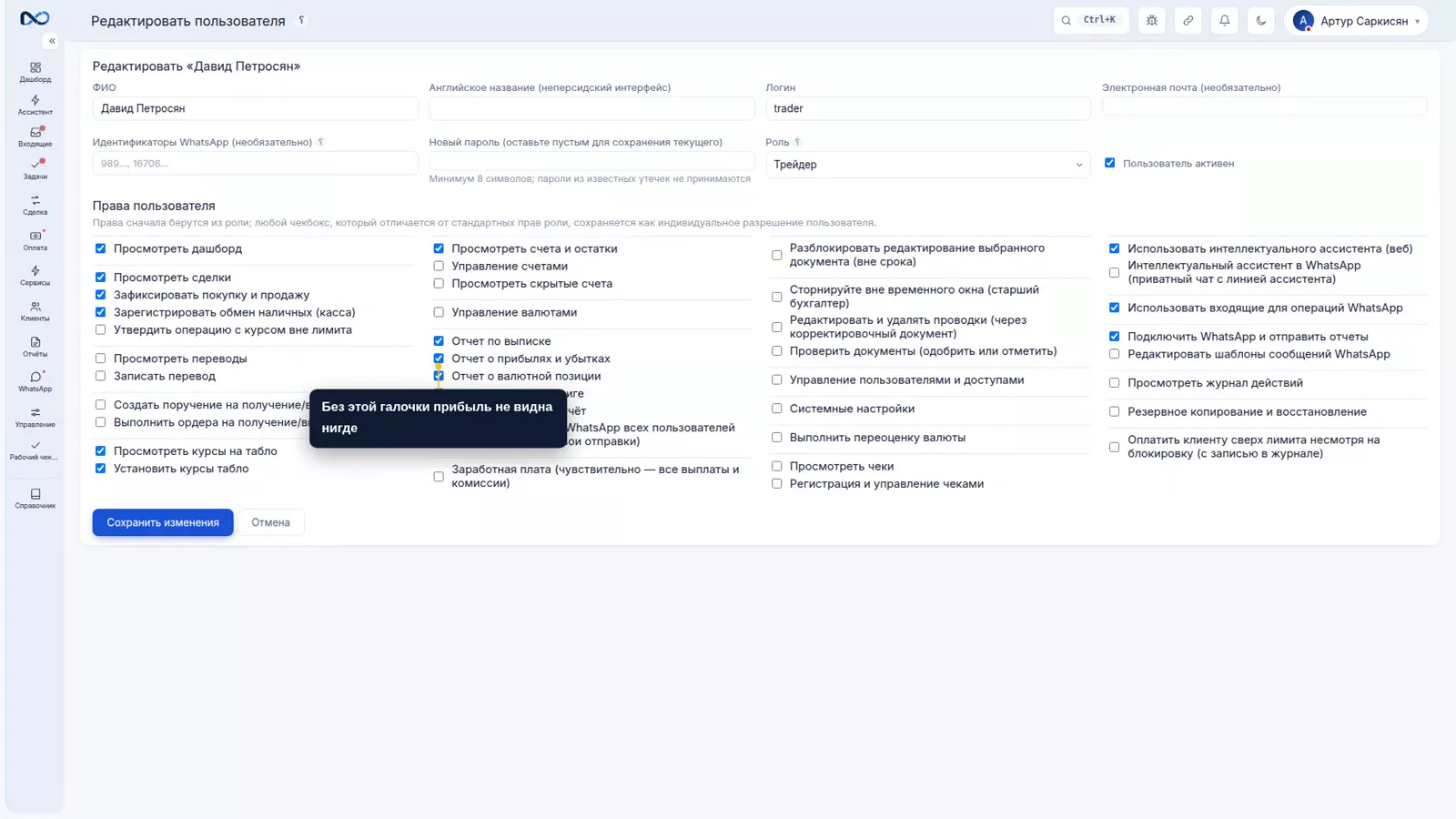1456x819 pixels.
Task: Toggle the Пользователь активен checkbox
Action: pyautogui.click(x=1110, y=163)
